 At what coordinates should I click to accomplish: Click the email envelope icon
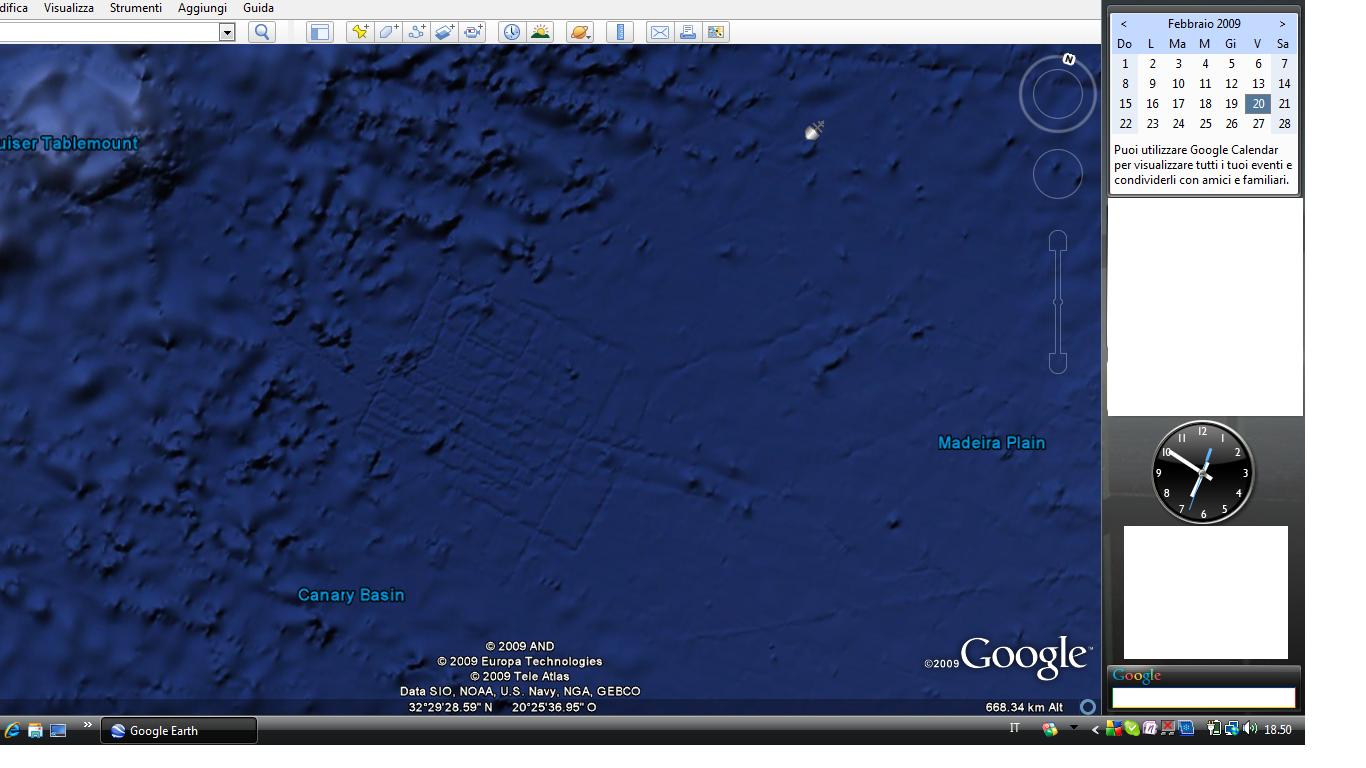click(659, 32)
